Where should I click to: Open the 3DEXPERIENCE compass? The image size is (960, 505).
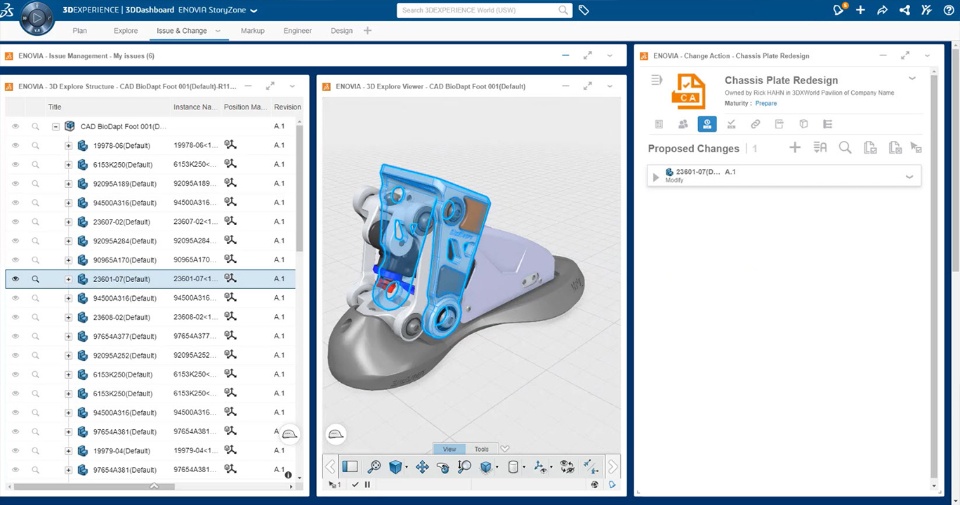pos(36,18)
